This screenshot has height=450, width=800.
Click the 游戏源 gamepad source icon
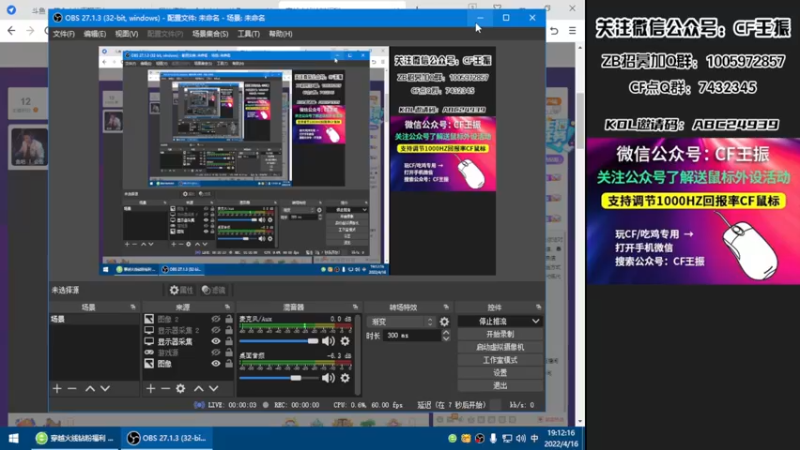(x=149, y=353)
